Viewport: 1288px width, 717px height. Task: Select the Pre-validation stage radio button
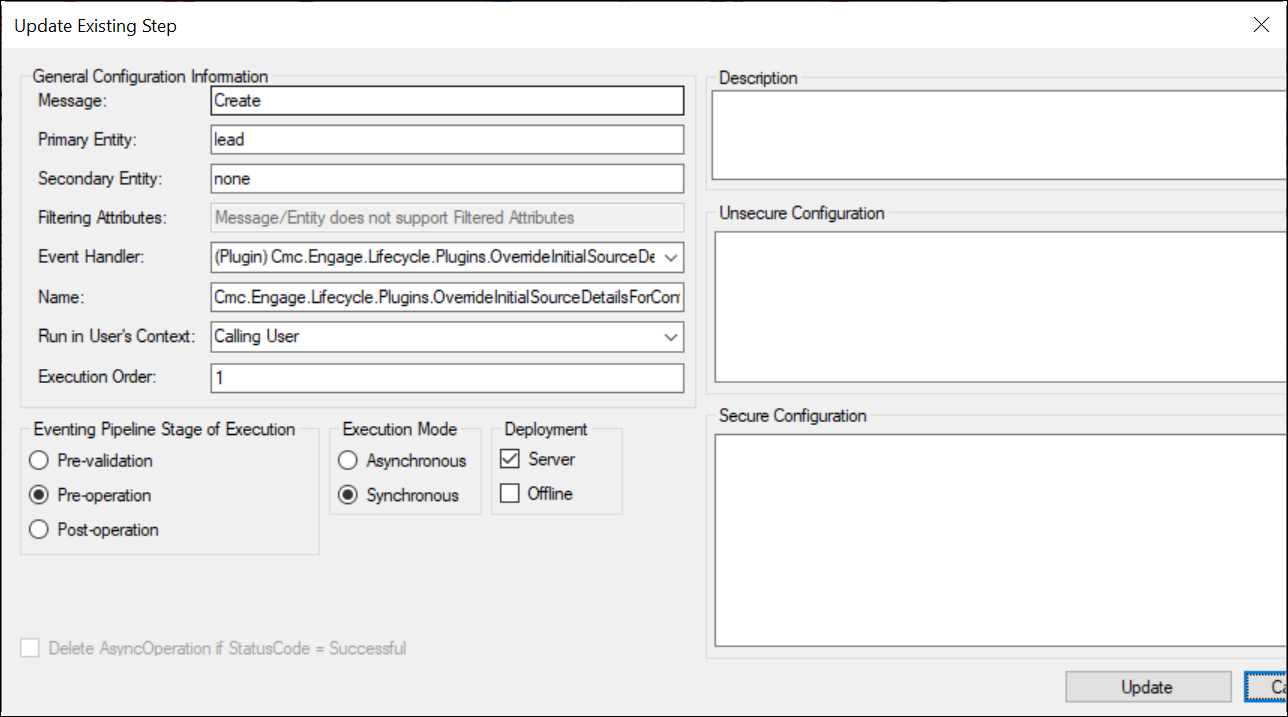click(39, 461)
